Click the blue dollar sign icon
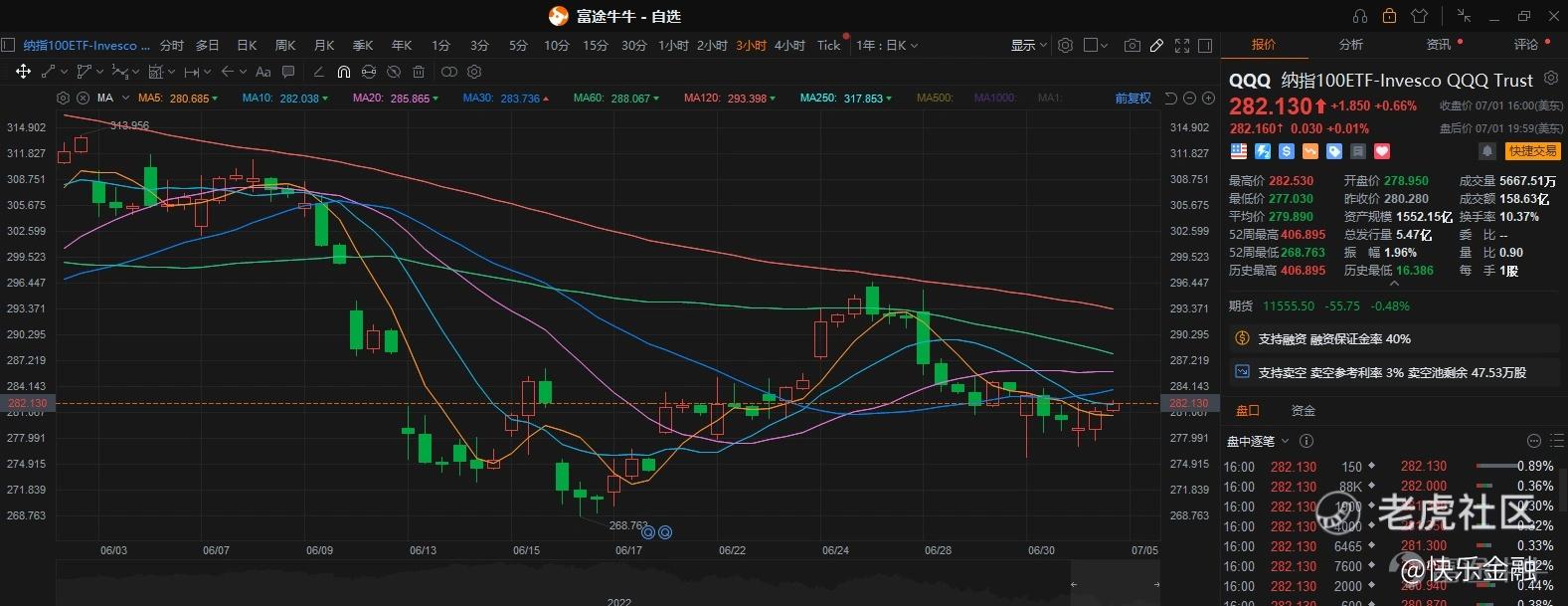Screen dimensions: 1568x606 (1287, 151)
